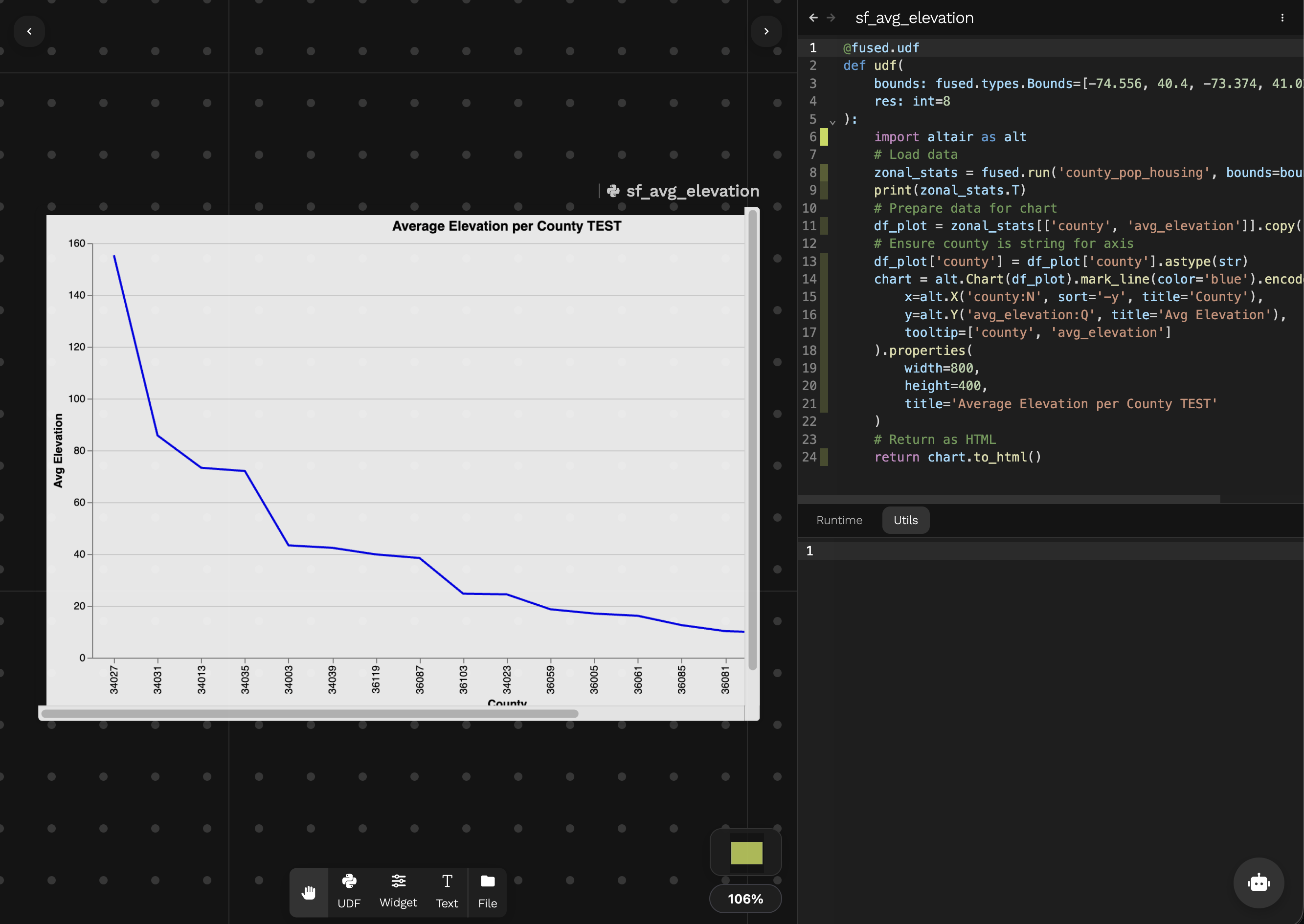Click the 'Avg Elevation' y-axis title
Screen dimensions: 1304x924
(58, 451)
